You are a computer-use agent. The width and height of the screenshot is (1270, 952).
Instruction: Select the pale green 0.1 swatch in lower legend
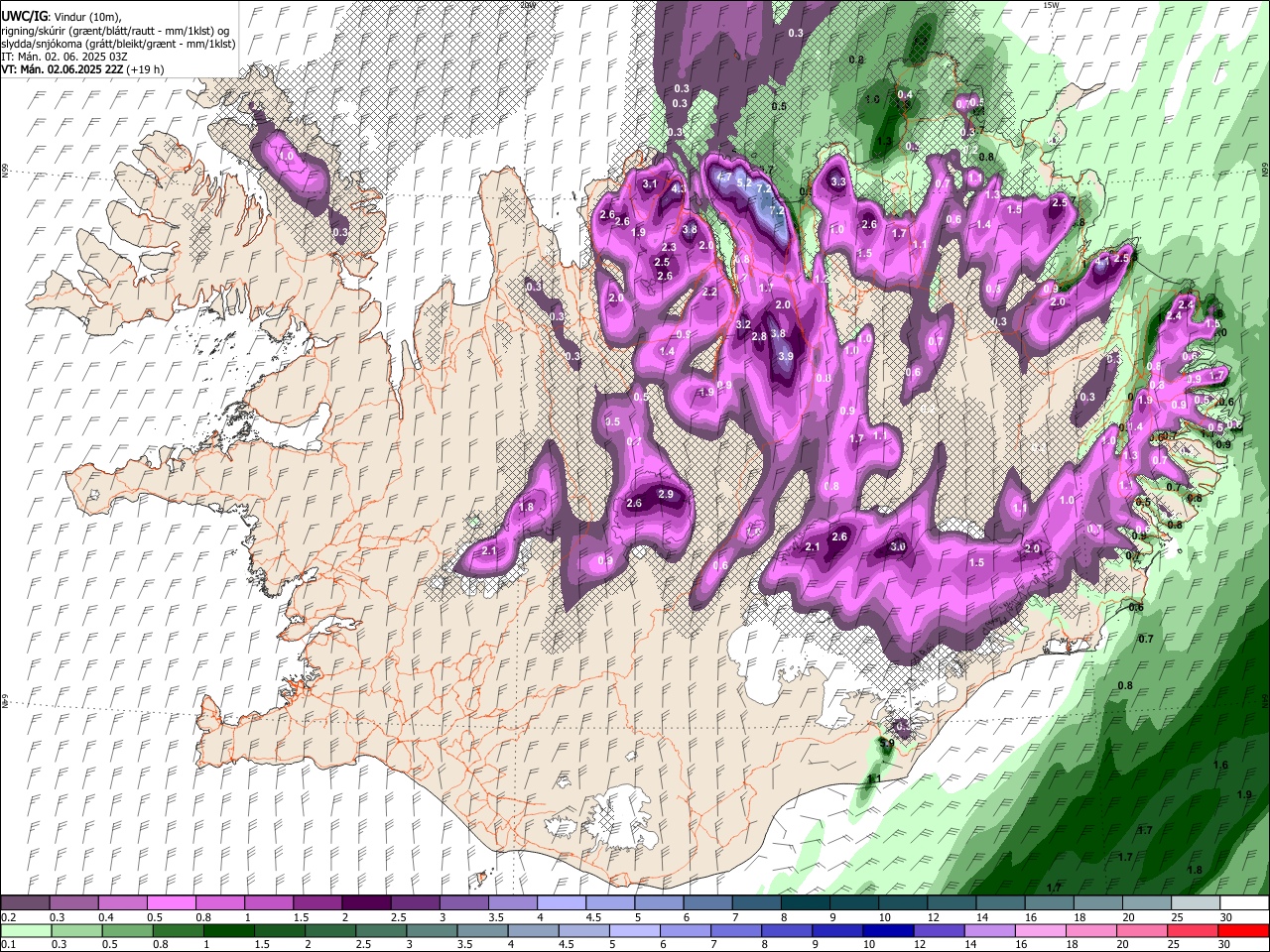[x=25, y=930]
